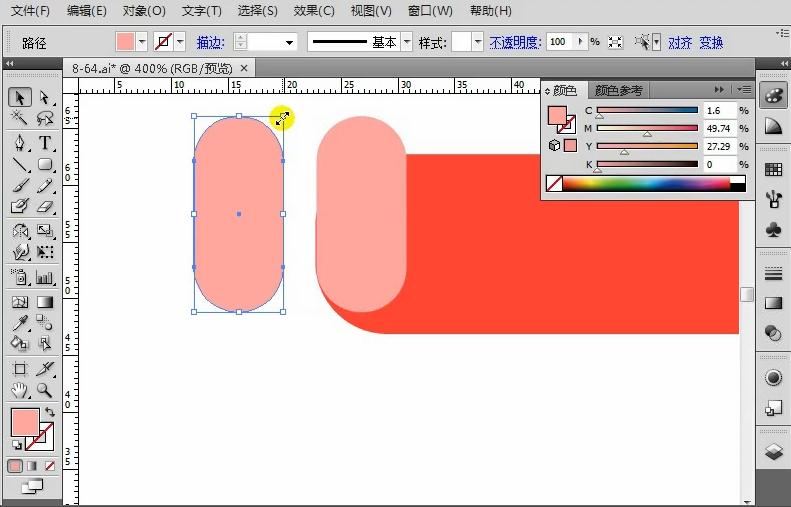Open the Symbols panel club icon
Image resolution: width=791 pixels, height=507 pixels.
coord(773,229)
